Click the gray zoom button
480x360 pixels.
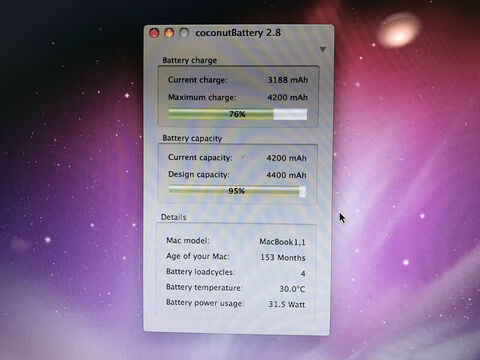point(184,33)
